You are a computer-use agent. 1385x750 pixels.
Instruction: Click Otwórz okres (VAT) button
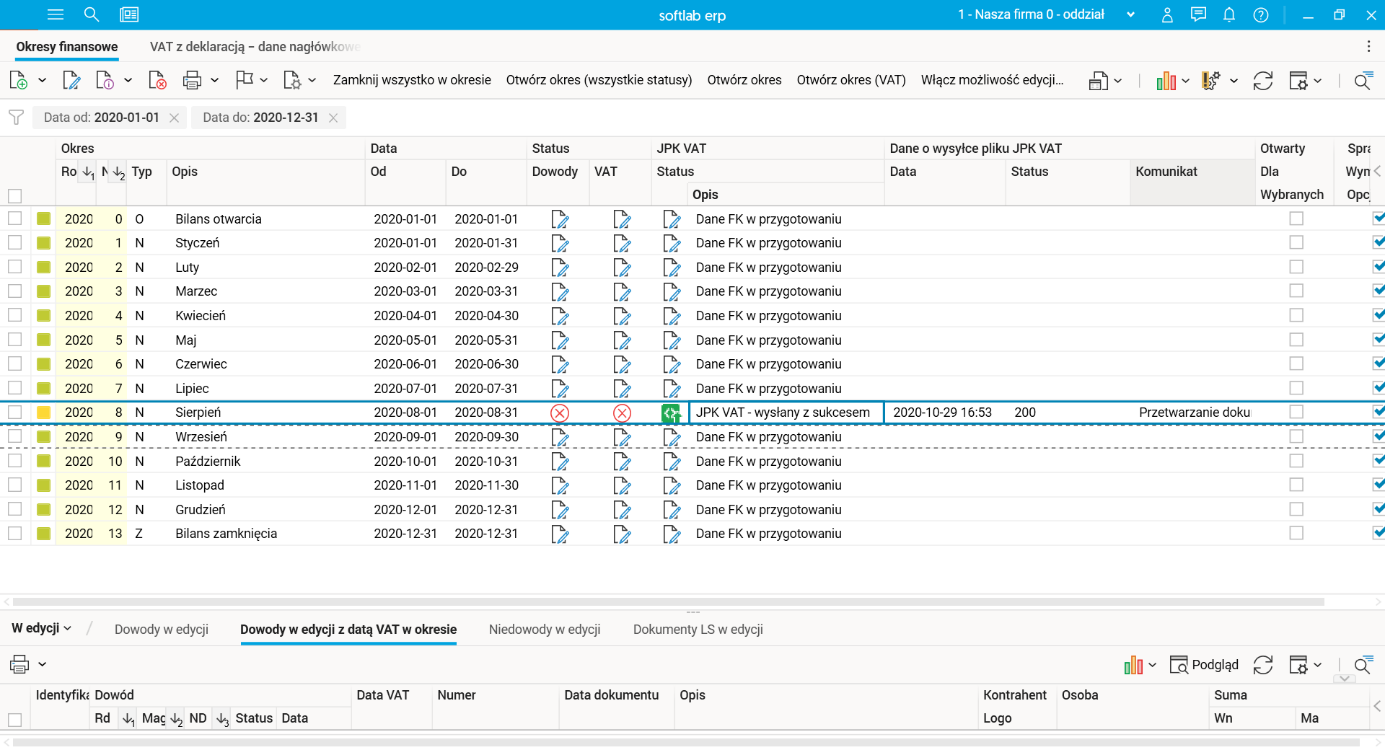(851, 80)
